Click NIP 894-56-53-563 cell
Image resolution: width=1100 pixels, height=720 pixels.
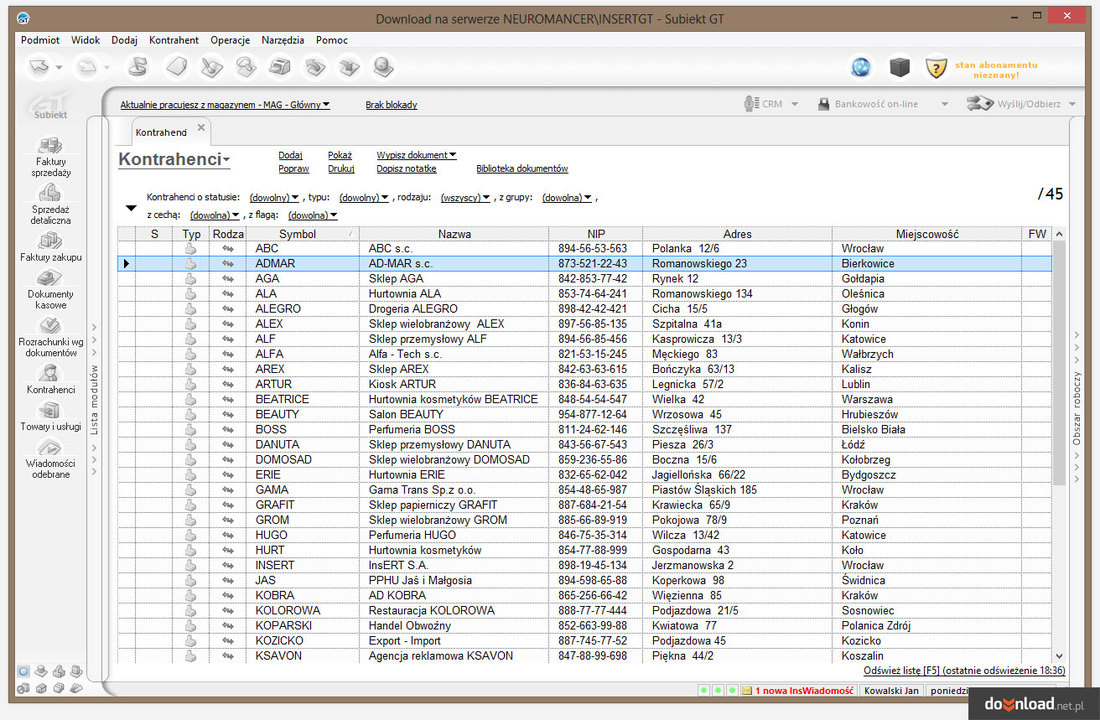pos(596,248)
